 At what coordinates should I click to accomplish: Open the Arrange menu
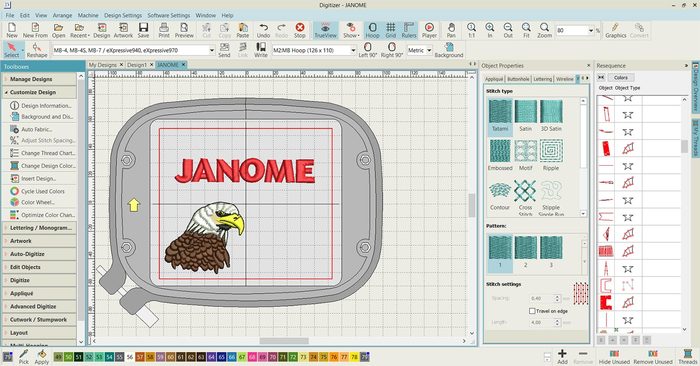[62, 15]
